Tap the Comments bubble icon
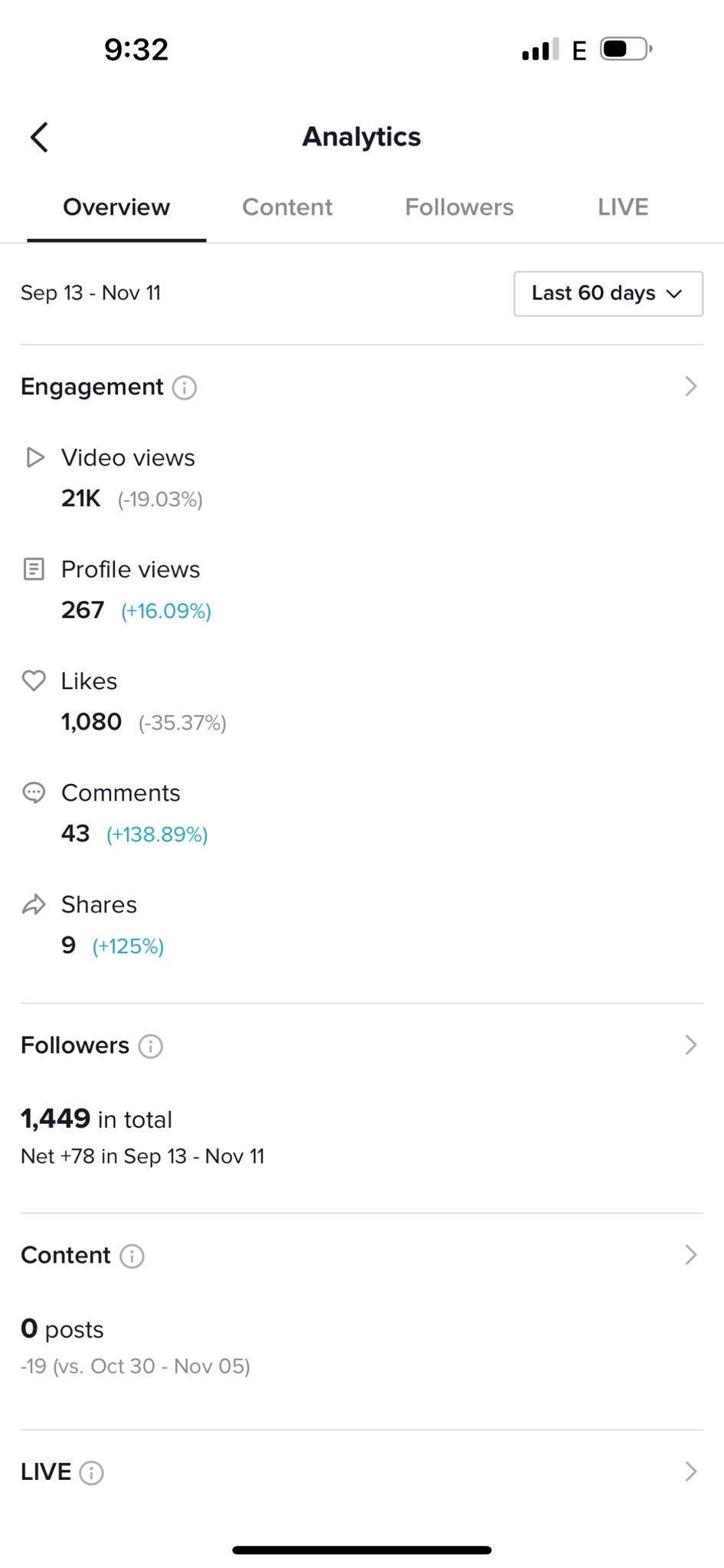This screenshot has width=724, height=1568. click(x=34, y=792)
